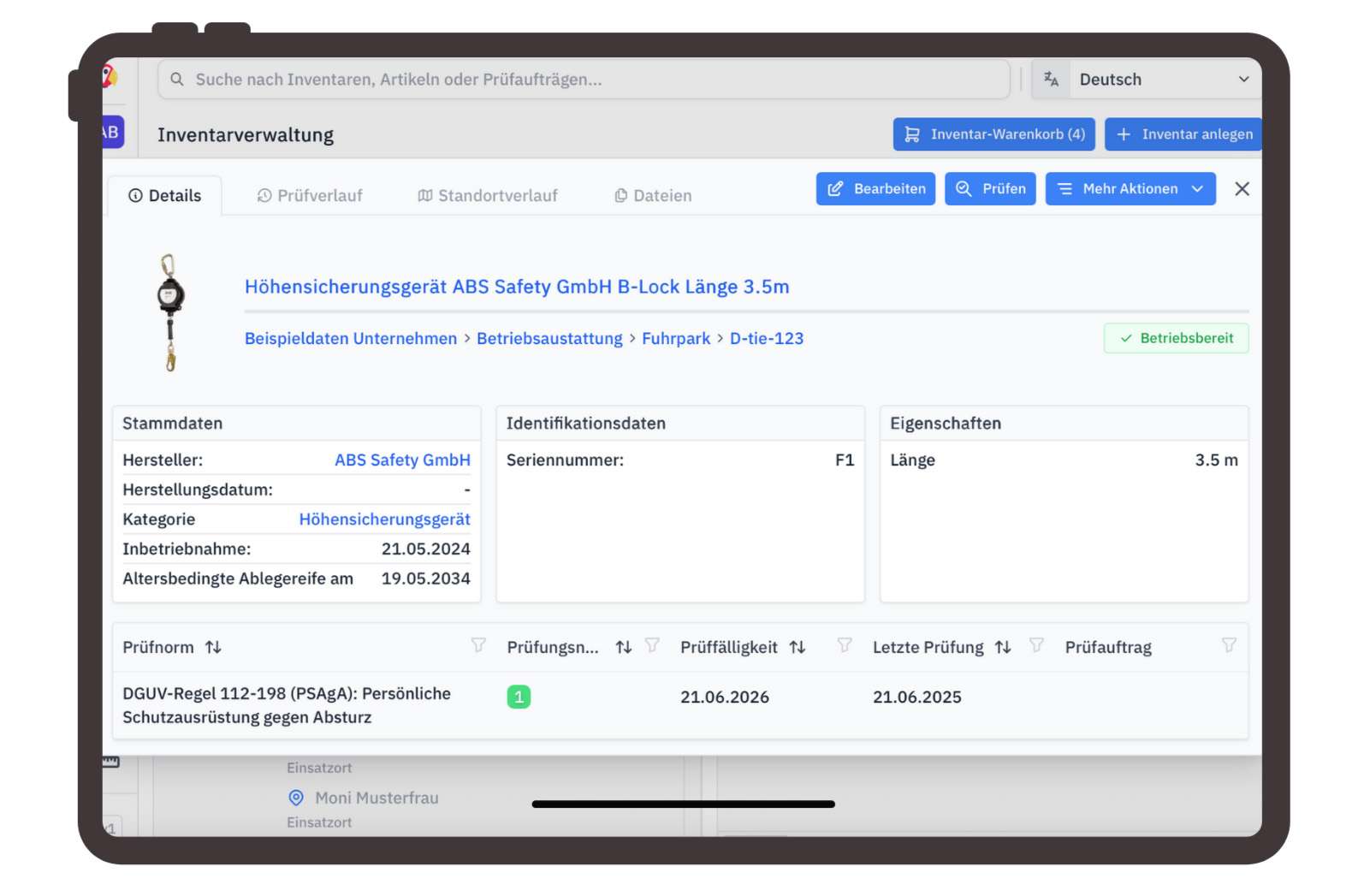
Task: Switch to the Prüfverlauf tab
Action: tap(310, 196)
